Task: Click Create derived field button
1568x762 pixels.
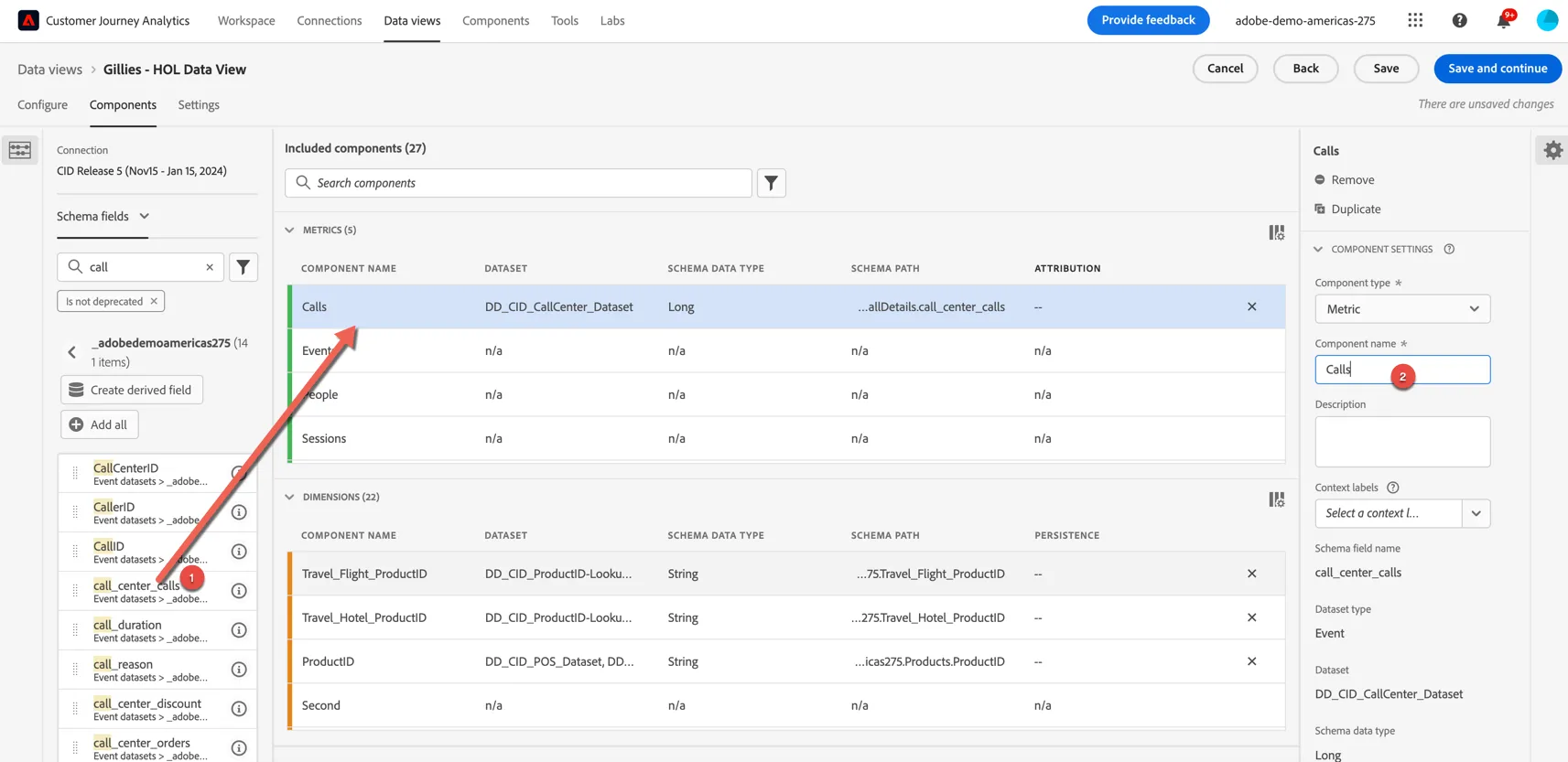Action: point(132,390)
